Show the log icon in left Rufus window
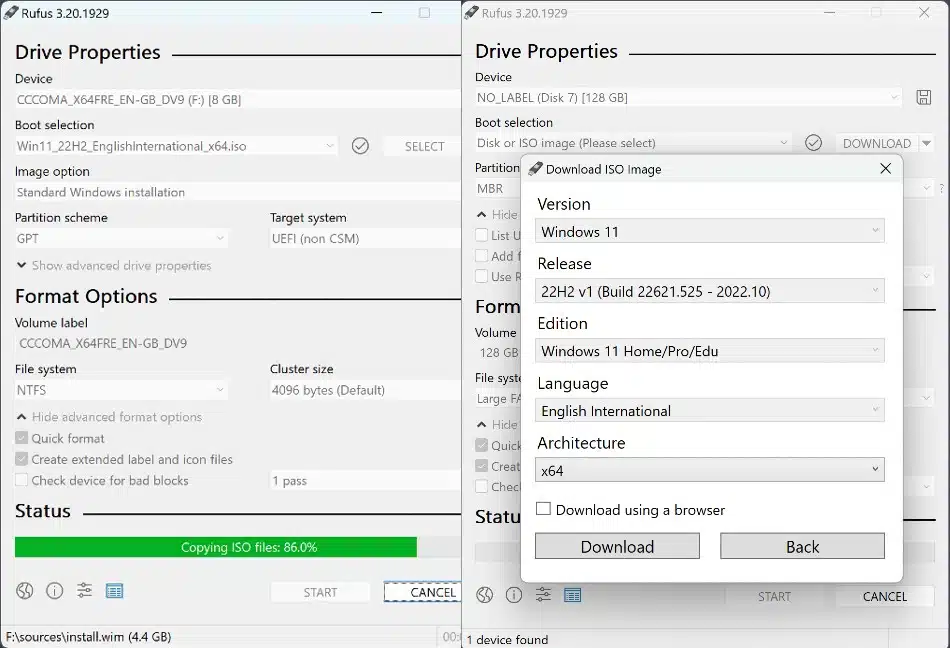The image size is (950, 648). pos(115,590)
